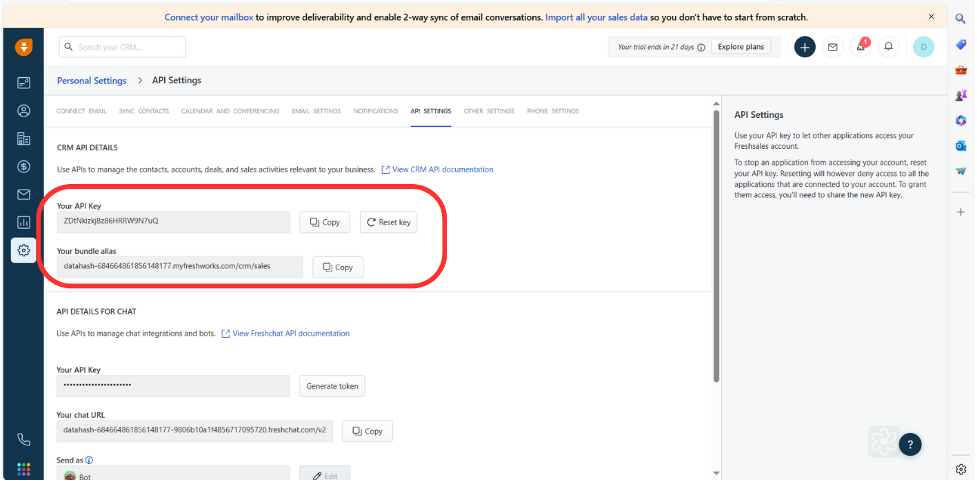The height and width of the screenshot is (481, 977).
Task: Close the top banner with the X
Action: (932, 17)
